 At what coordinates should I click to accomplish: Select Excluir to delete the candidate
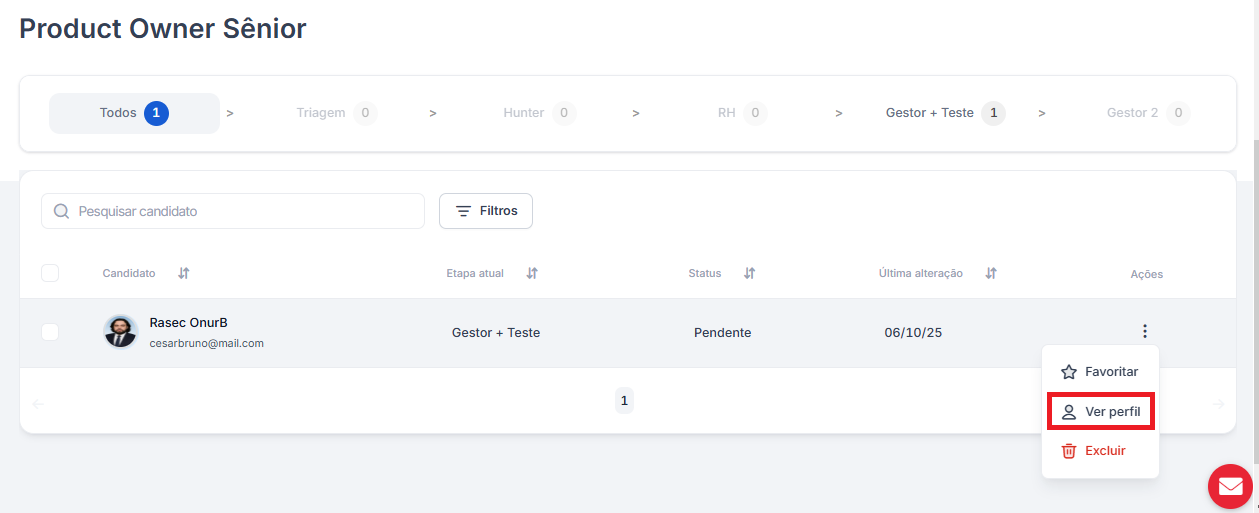coord(1094,451)
